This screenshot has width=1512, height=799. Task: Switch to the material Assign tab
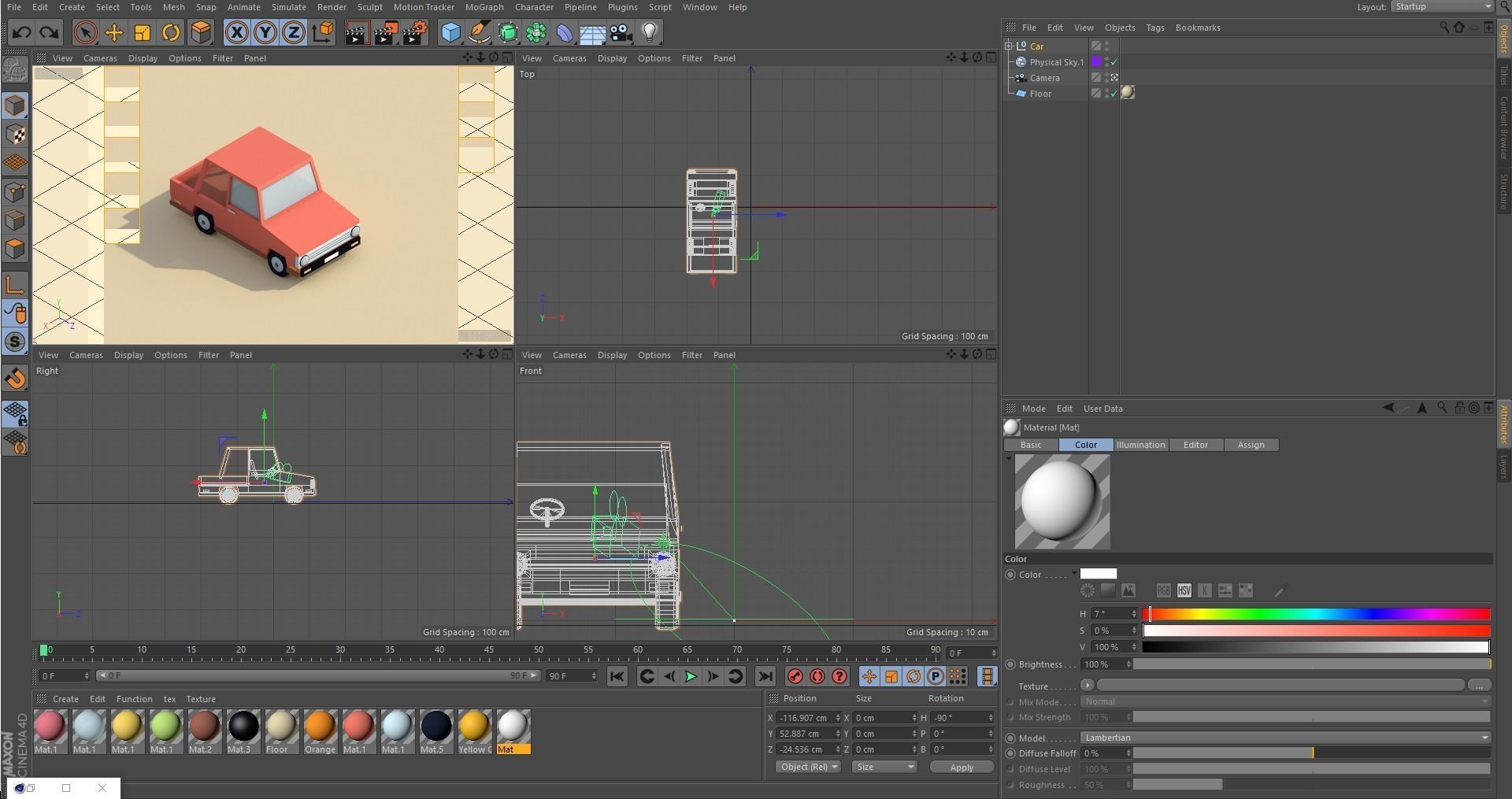click(x=1251, y=446)
